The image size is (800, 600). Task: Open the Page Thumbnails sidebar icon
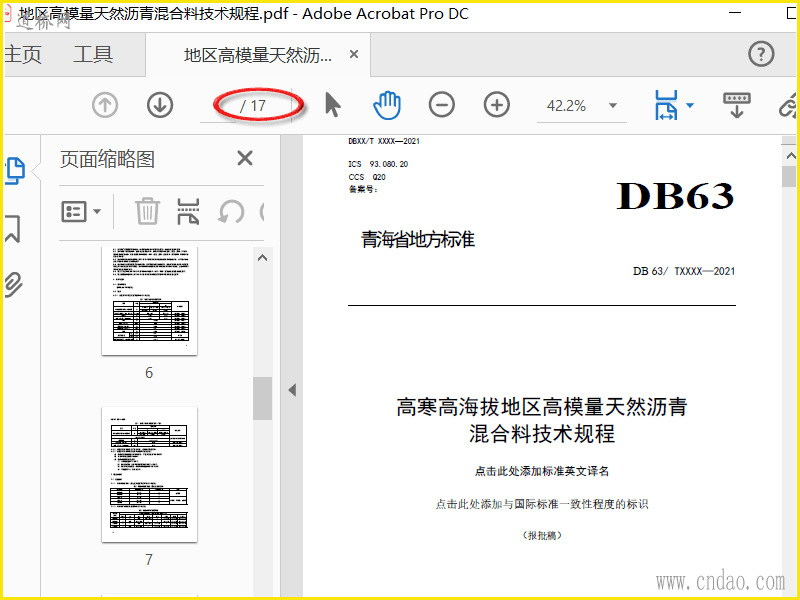click(x=15, y=171)
